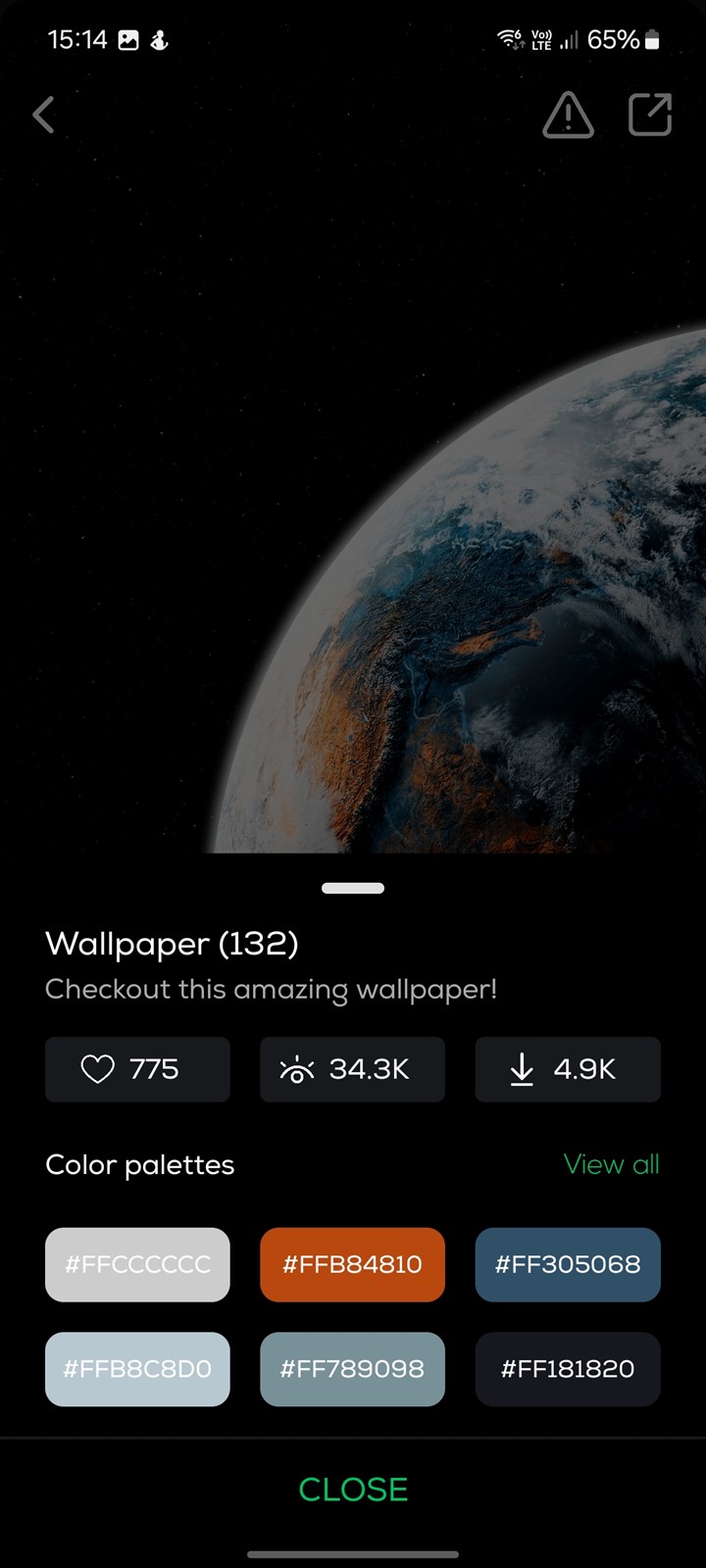The width and height of the screenshot is (706, 1568).
Task: Tap the Earth wallpaper preview image
Action: click(x=353, y=490)
